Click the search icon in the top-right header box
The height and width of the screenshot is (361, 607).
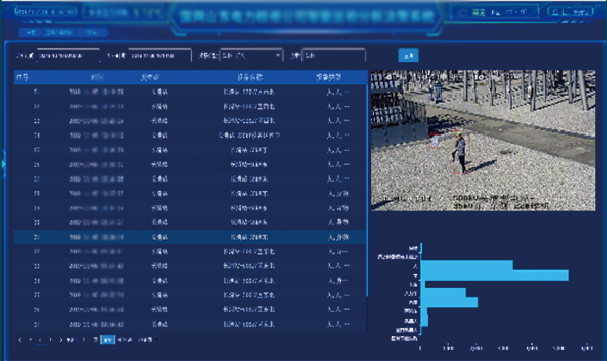click(461, 13)
